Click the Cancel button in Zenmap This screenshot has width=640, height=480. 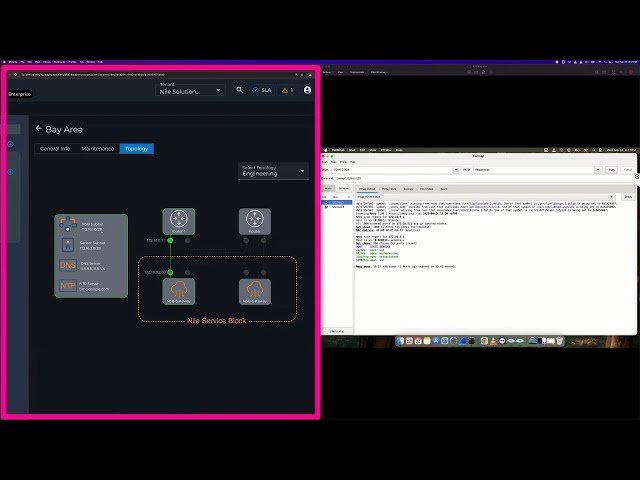(628, 169)
